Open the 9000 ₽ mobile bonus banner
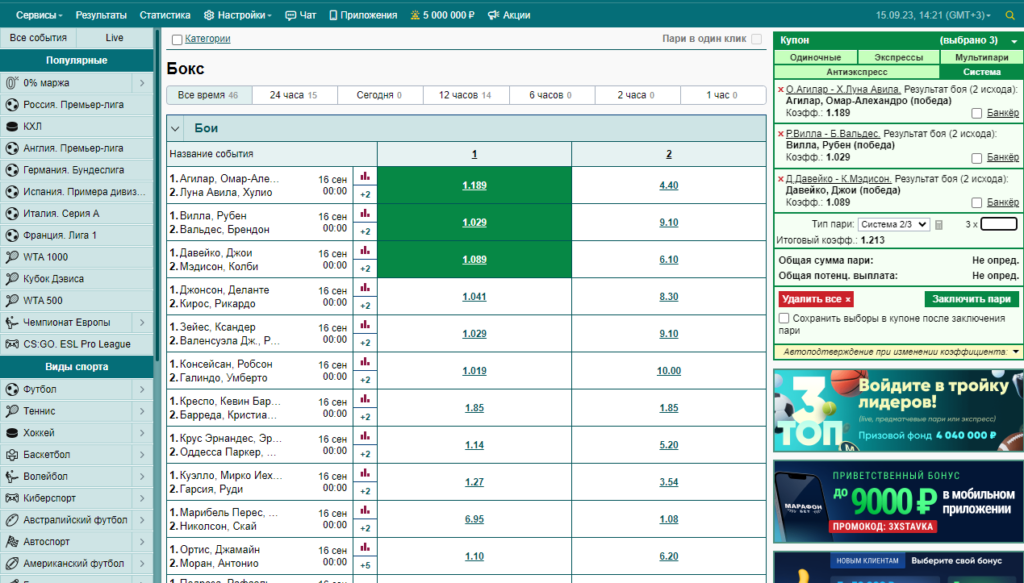Screen dimensions: 1024x583 click(x=898, y=501)
